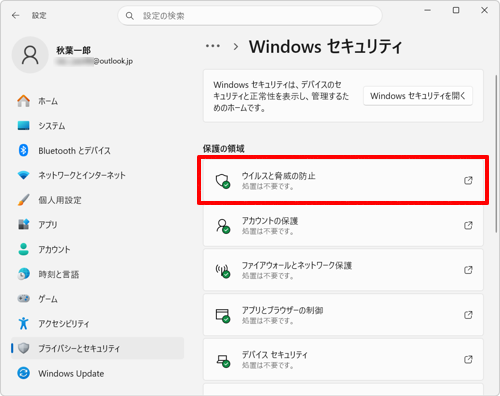Open account name 秋葉一郎
Viewport: 500px width, 396px height.
pos(73,50)
